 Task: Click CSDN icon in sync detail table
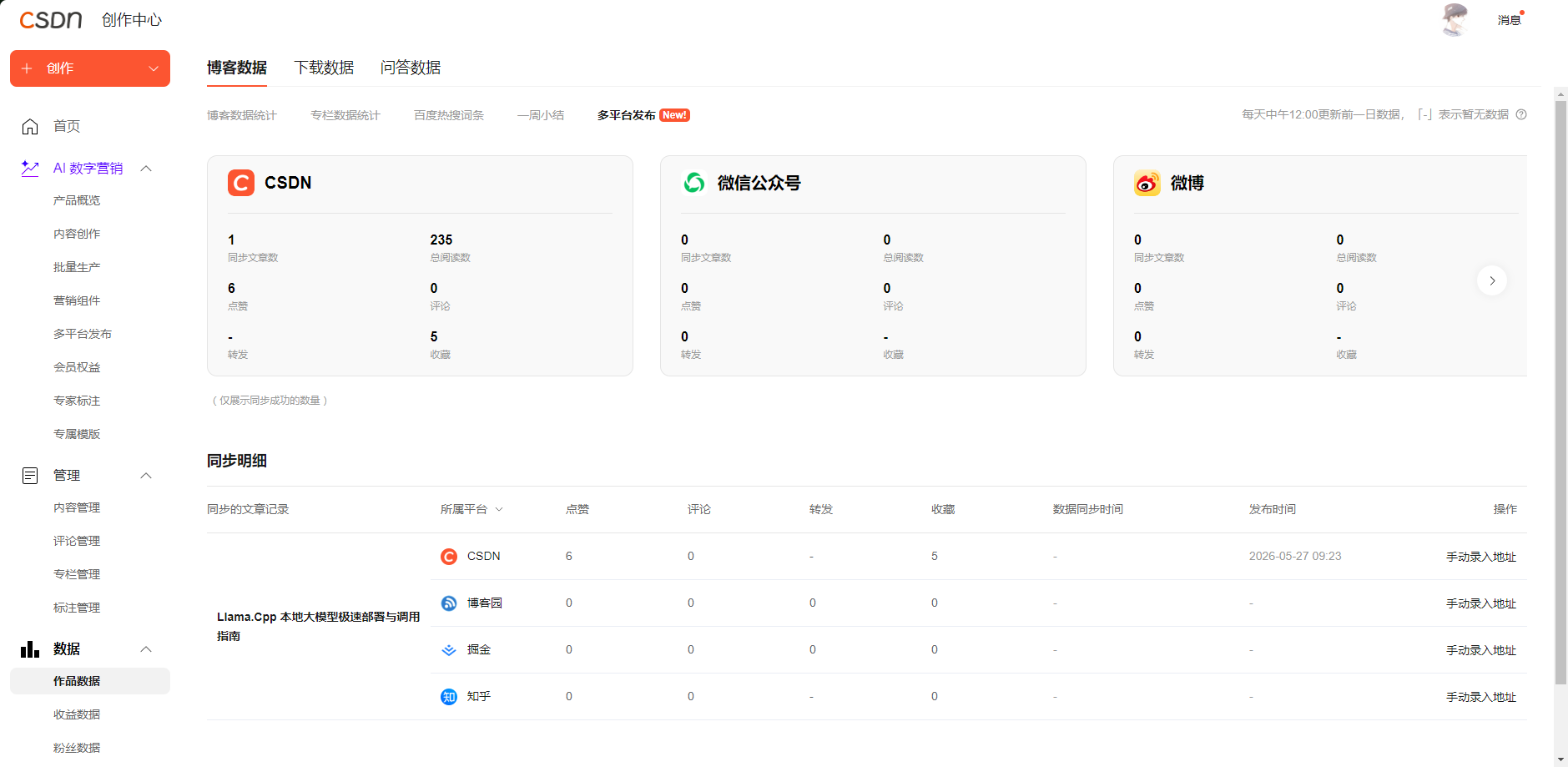449,557
